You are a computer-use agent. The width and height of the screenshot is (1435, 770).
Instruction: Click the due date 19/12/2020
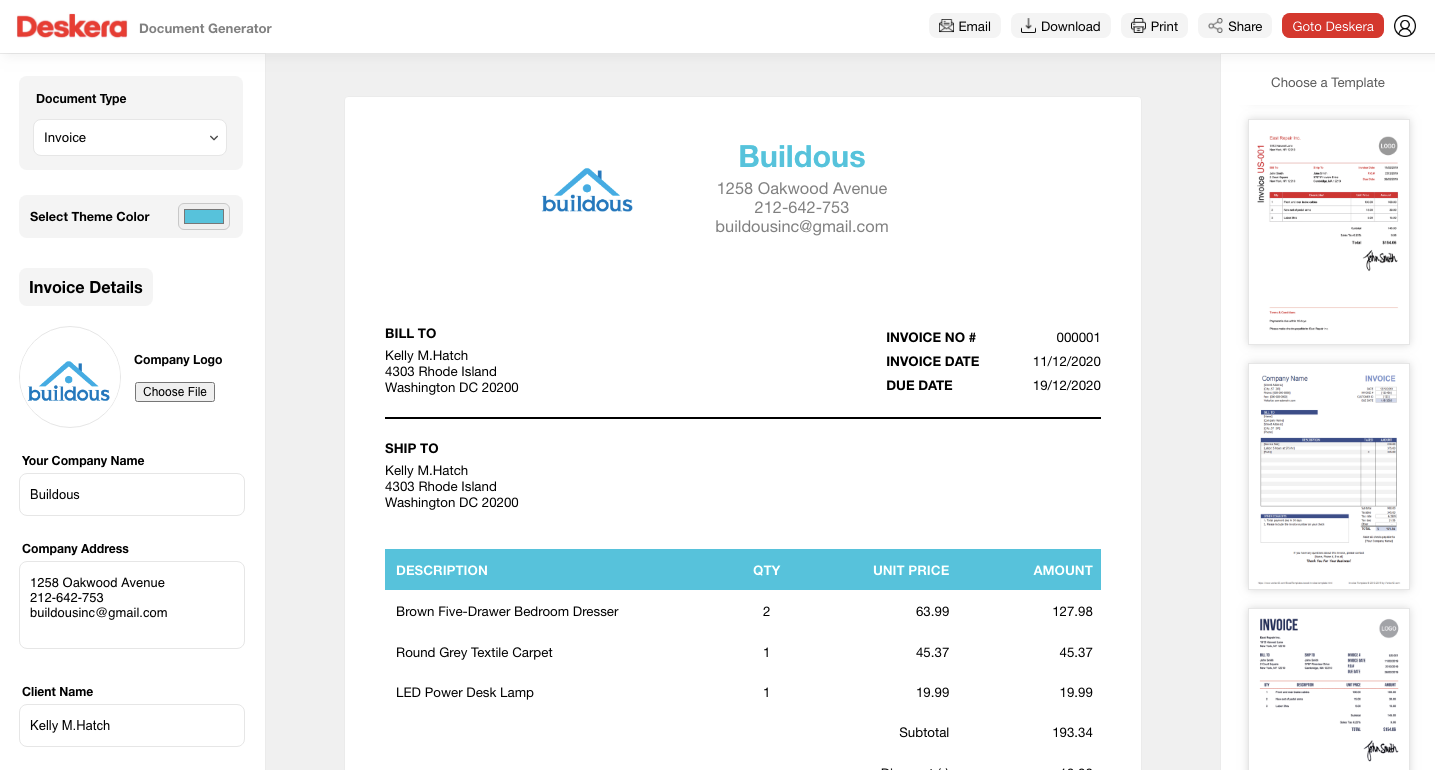tap(1067, 385)
